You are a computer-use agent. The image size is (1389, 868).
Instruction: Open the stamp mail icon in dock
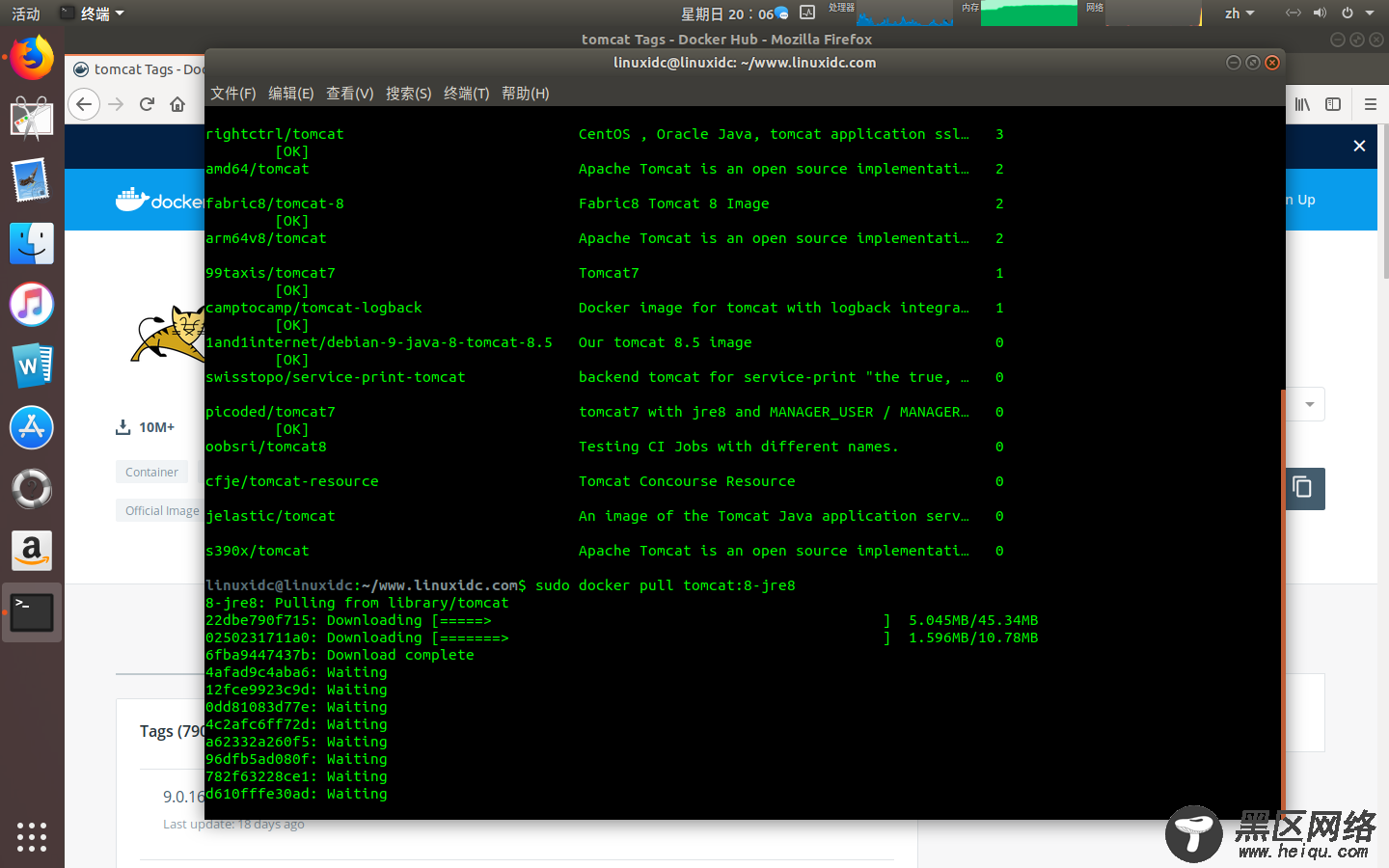coord(32,180)
